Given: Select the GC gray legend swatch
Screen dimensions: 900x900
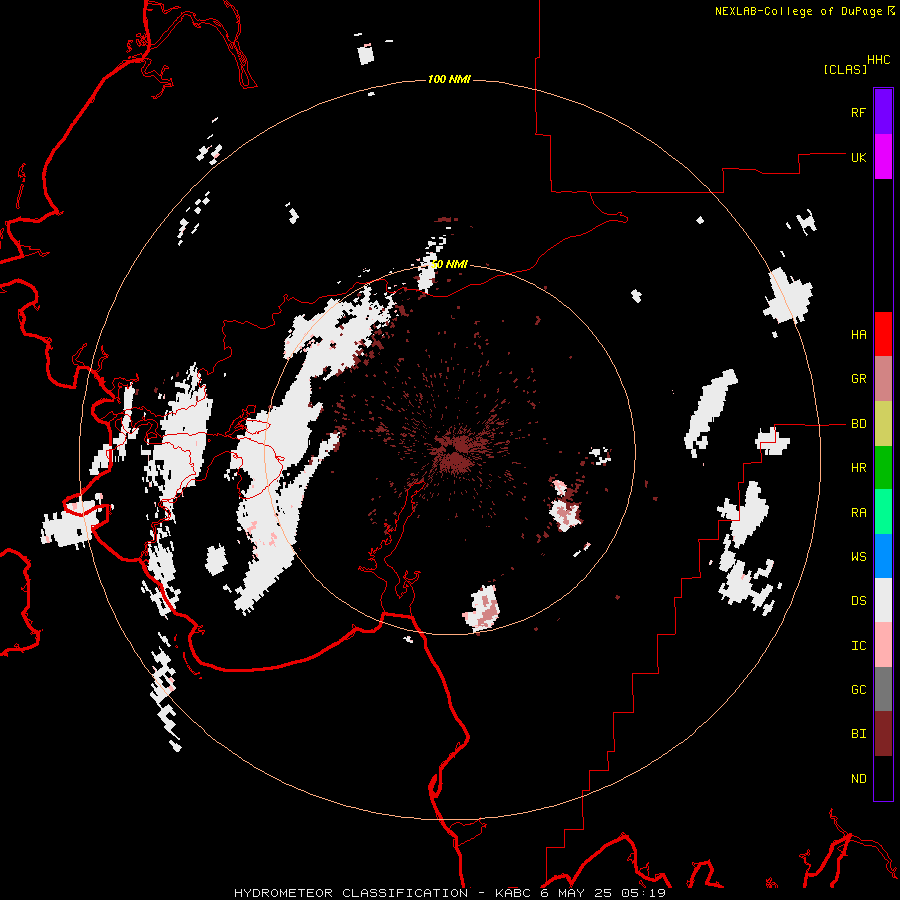Looking at the screenshot, I should pyautogui.click(x=883, y=689).
